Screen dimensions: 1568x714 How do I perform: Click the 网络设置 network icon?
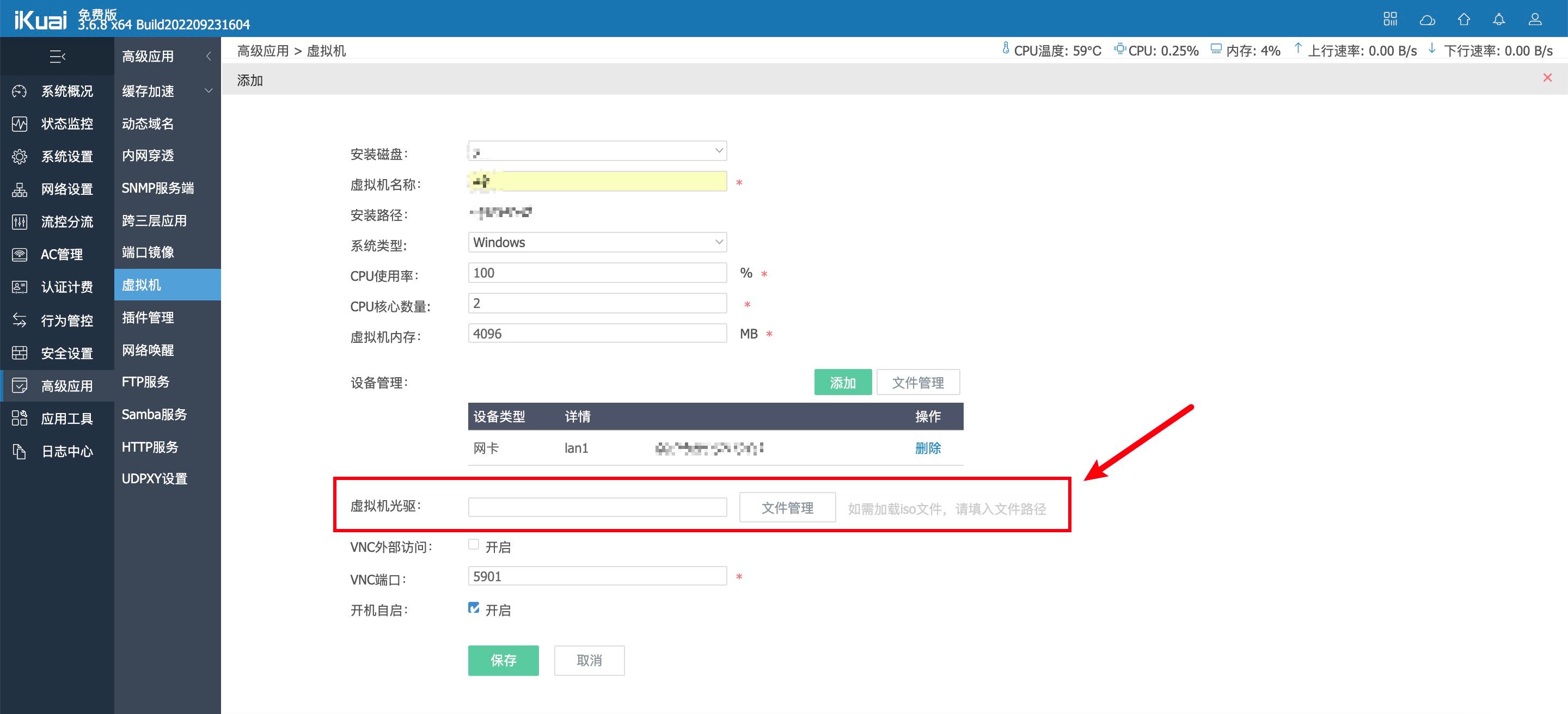coord(20,189)
